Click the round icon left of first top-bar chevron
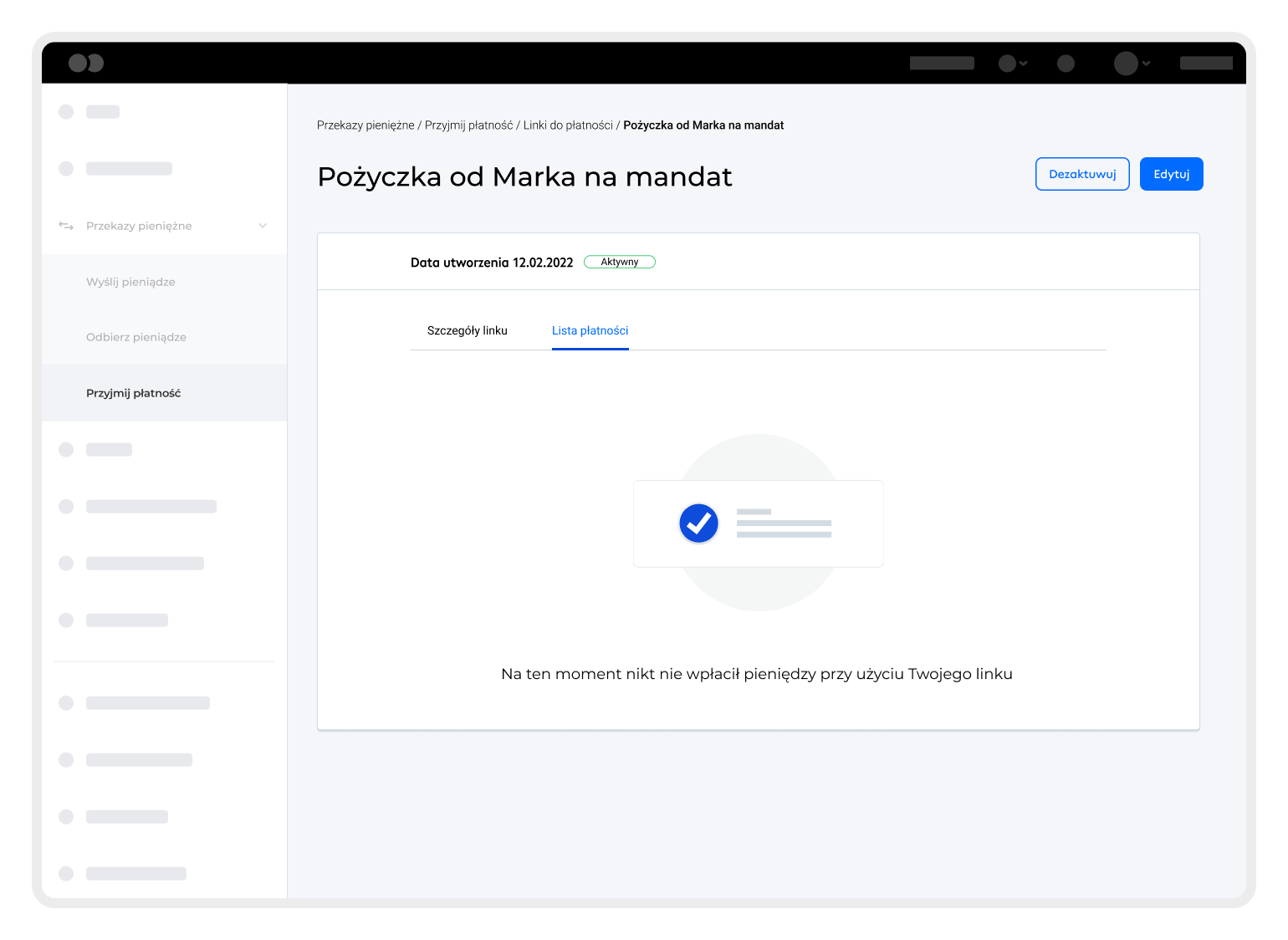Image resolution: width=1288 pixels, height=940 pixels. [1007, 64]
